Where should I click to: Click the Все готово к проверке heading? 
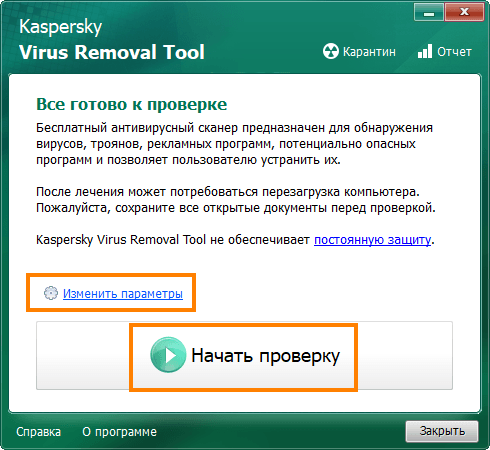coord(131,104)
